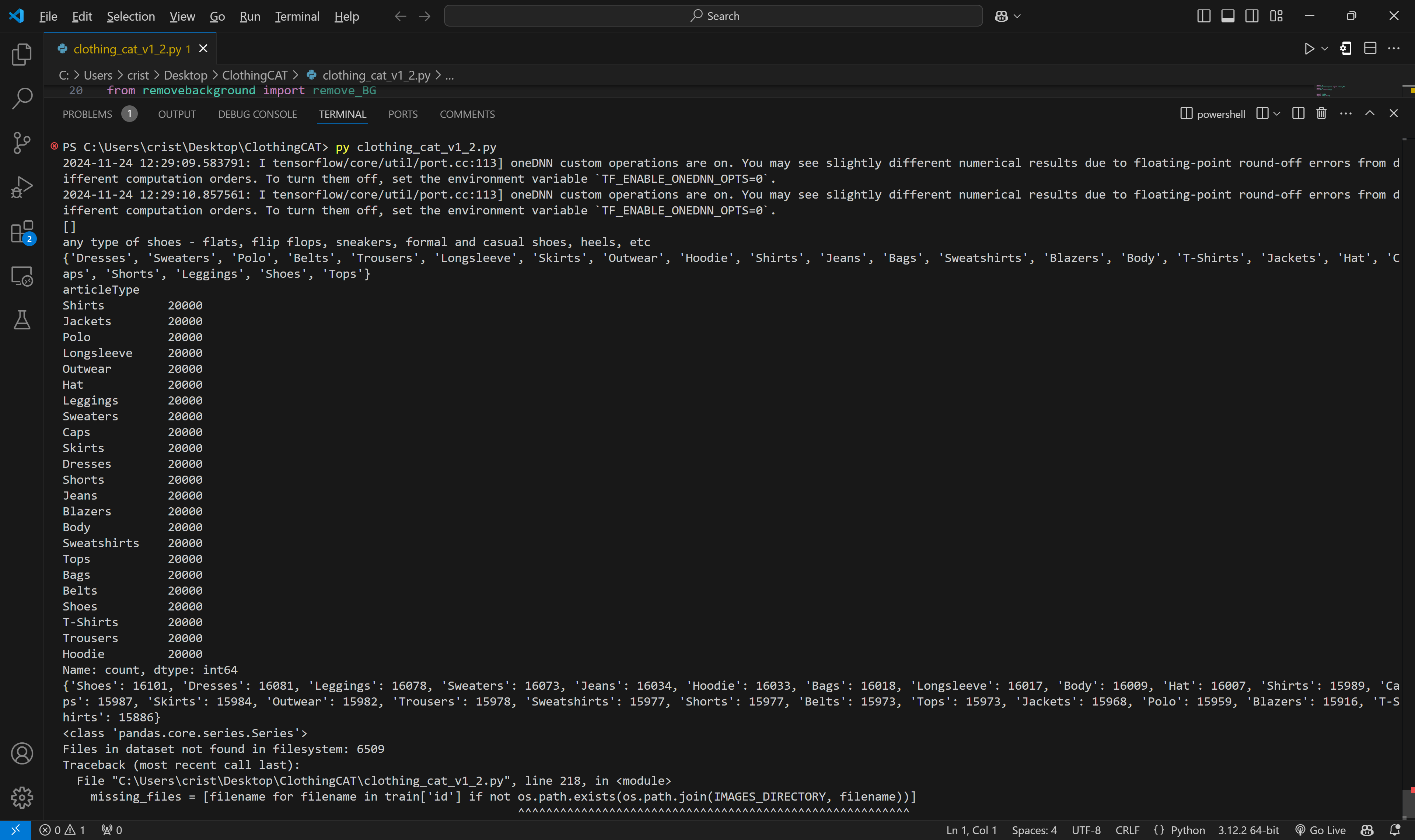Select interpreter 3.12.2 64-bit
The height and width of the screenshot is (840, 1415).
pyautogui.click(x=1248, y=830)
